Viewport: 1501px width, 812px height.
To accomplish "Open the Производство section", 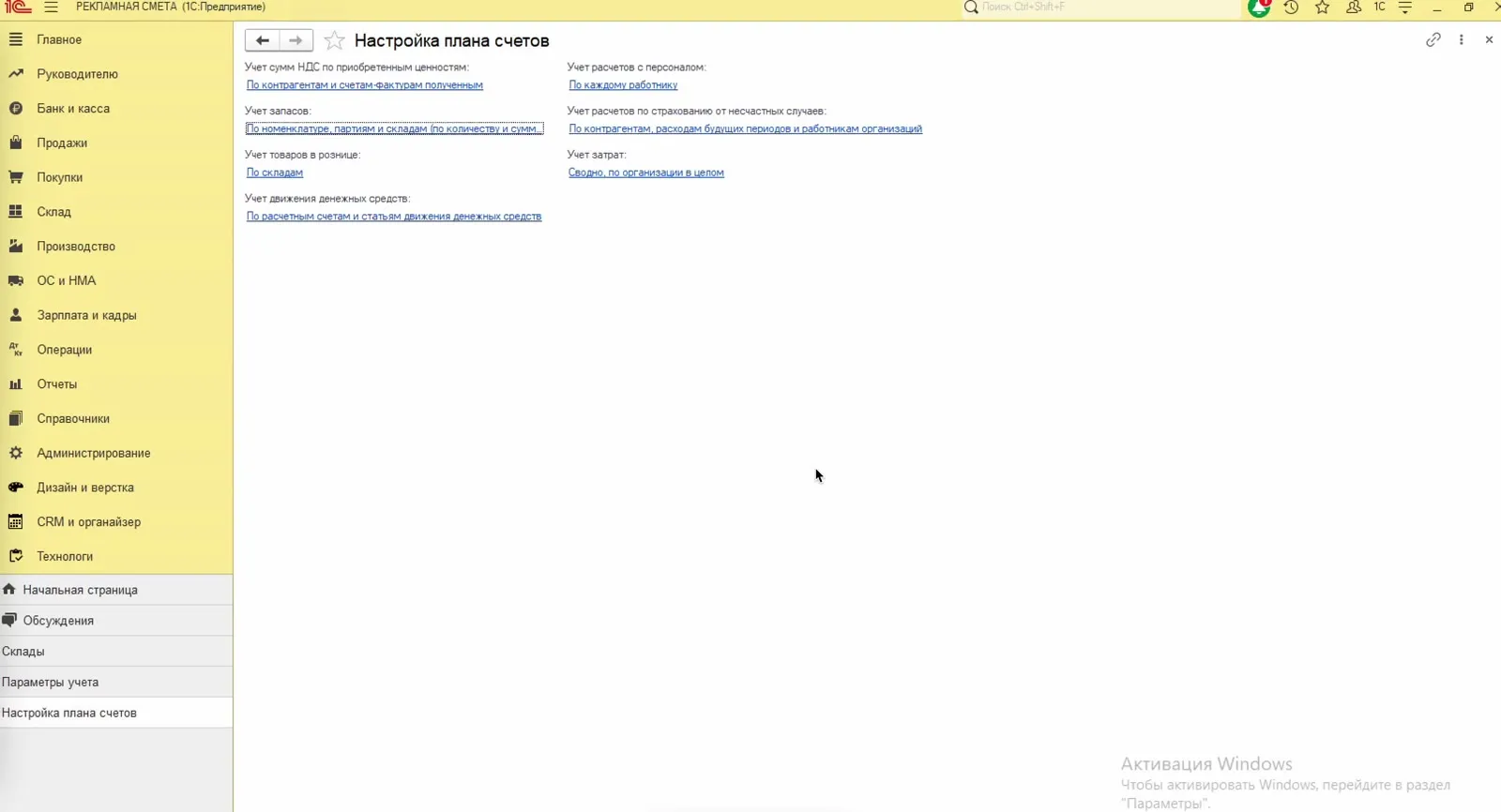I will (x=116, y=247).
